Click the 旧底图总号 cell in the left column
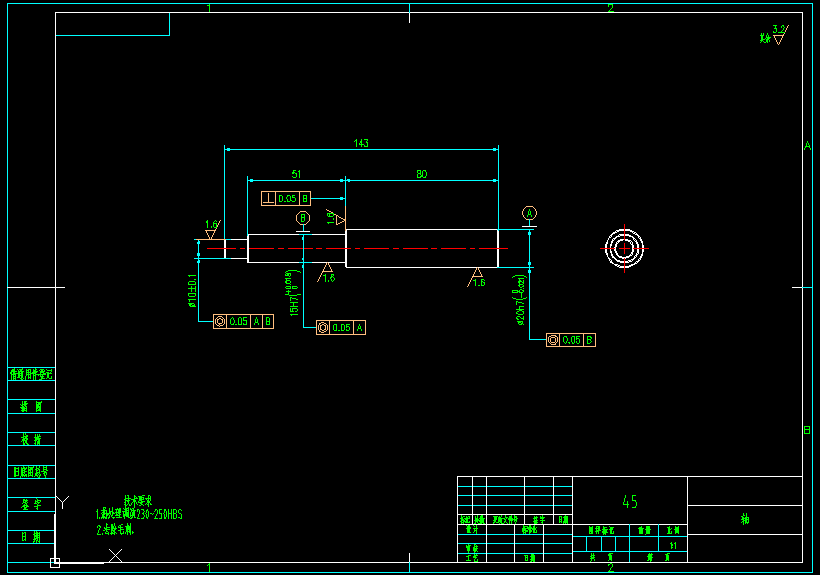This screenshot has width=820, height=575. point(31,472)
